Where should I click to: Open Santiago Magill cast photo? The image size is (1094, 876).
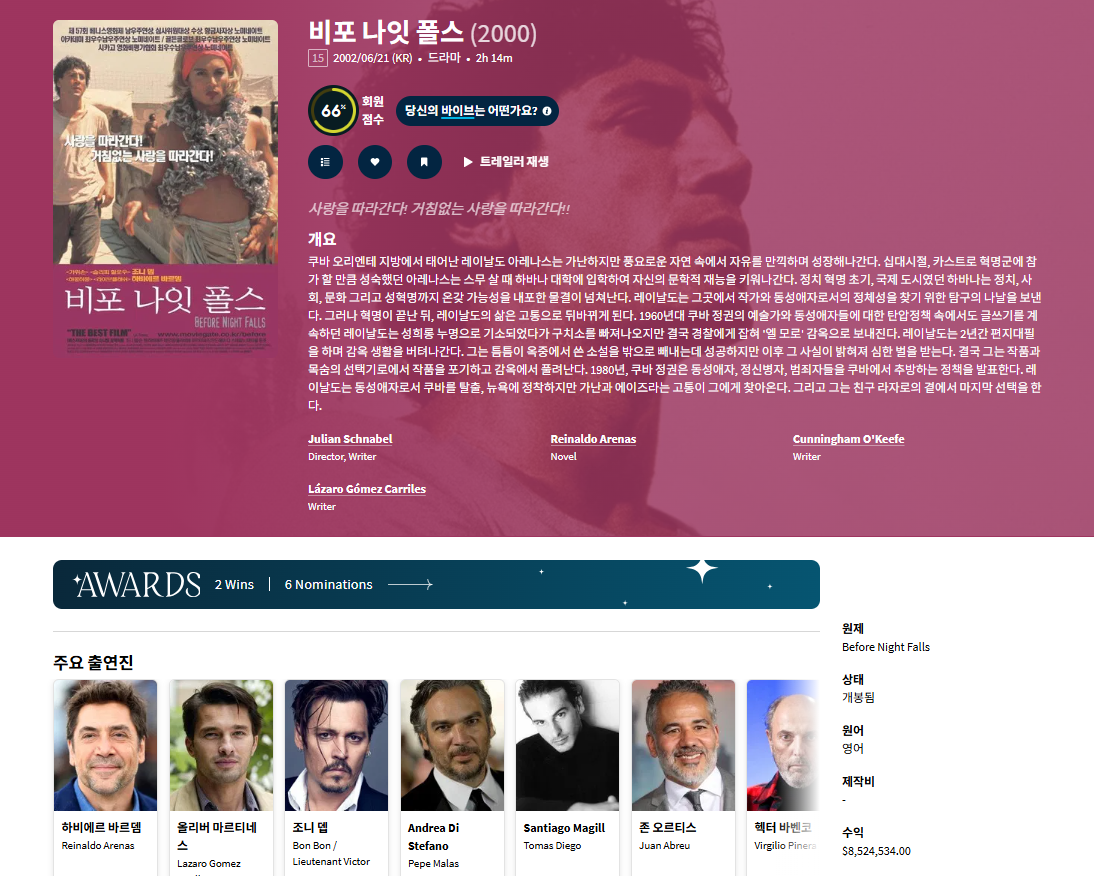point(567,746)
